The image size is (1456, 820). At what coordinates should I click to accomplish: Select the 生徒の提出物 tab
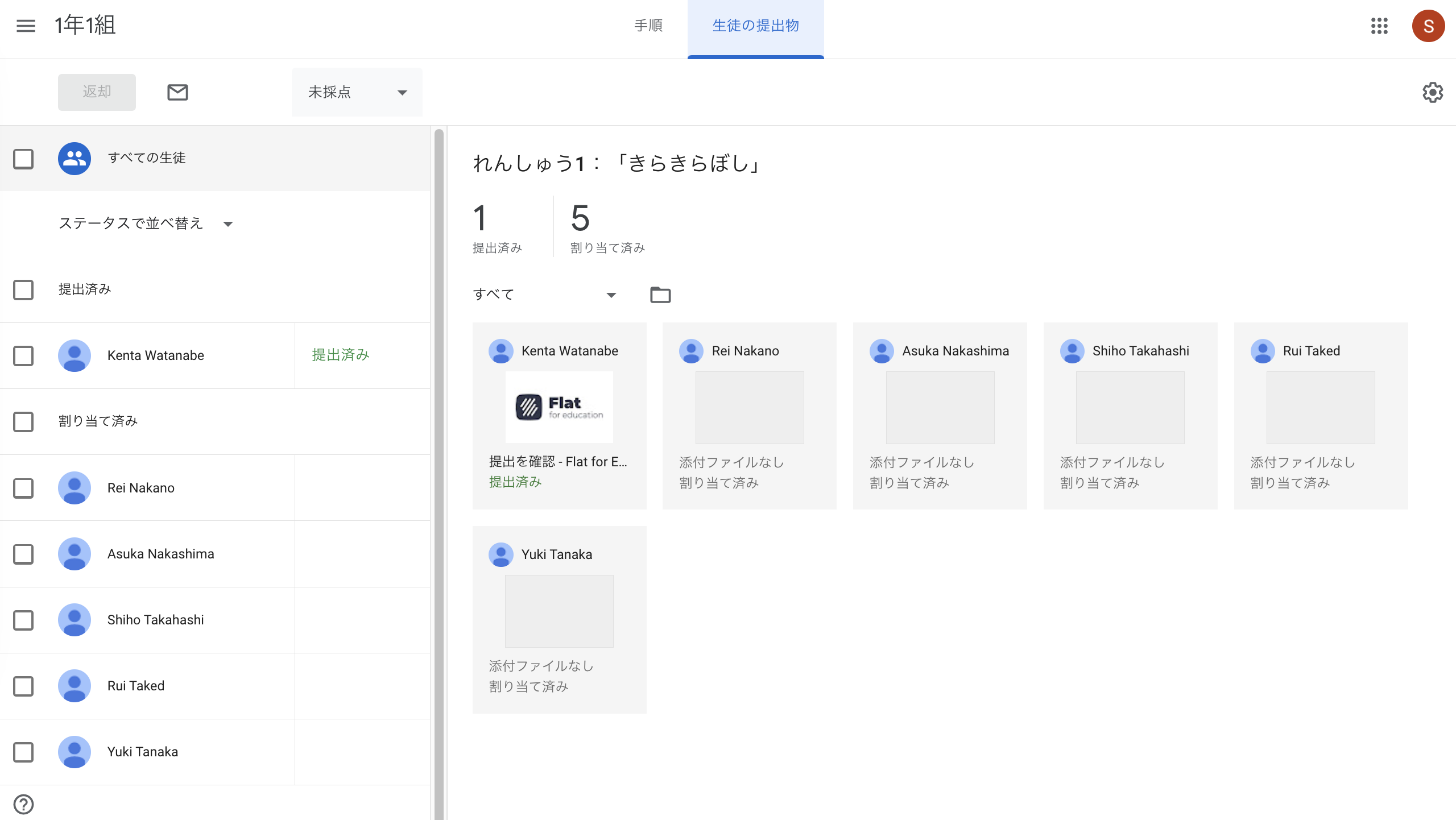coord(755,26)
